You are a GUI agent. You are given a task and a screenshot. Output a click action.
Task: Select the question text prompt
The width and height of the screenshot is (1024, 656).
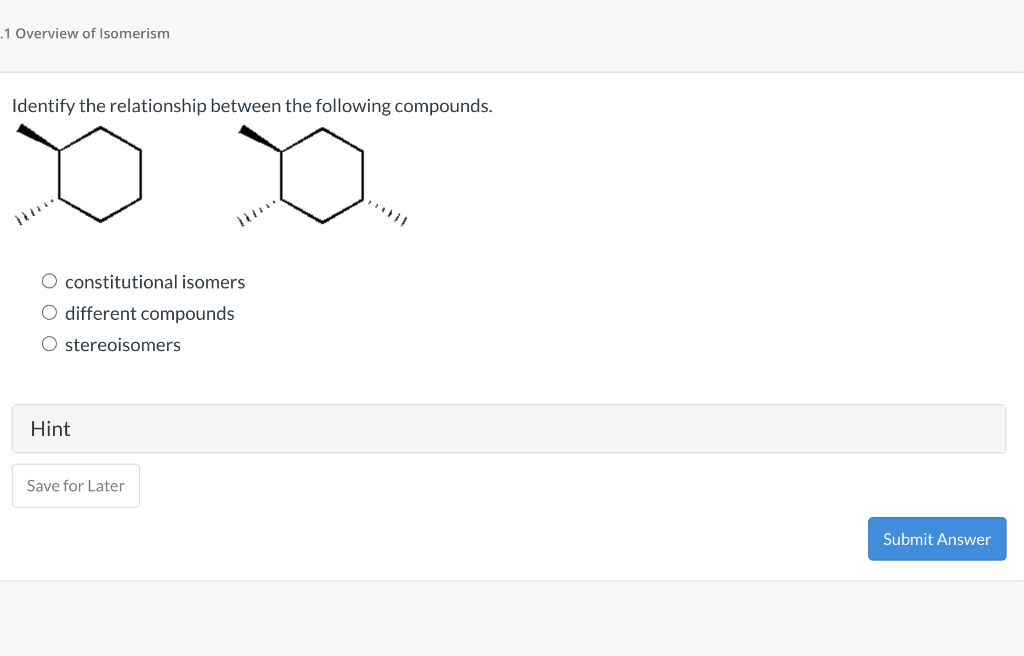250,105
